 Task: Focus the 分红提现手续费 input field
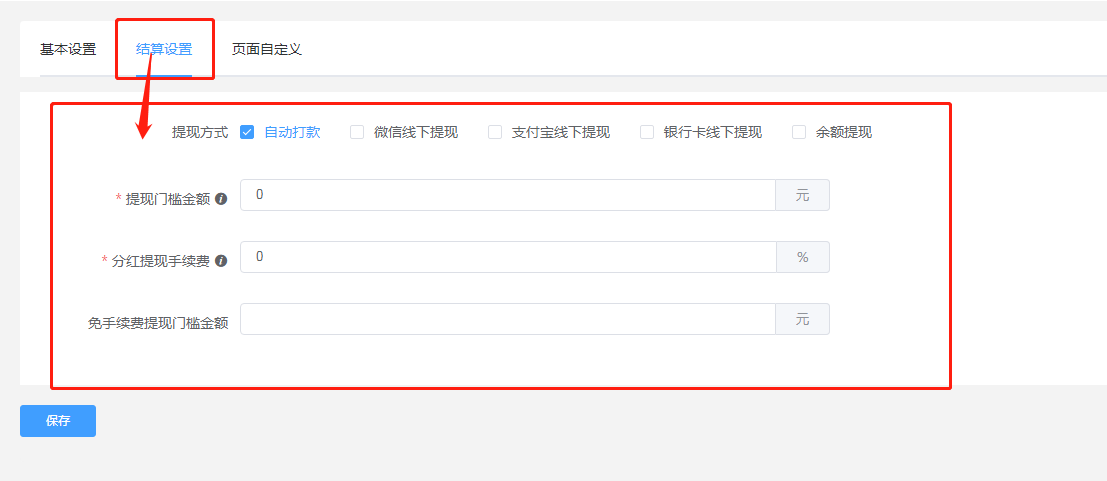[x=508, y=257]
